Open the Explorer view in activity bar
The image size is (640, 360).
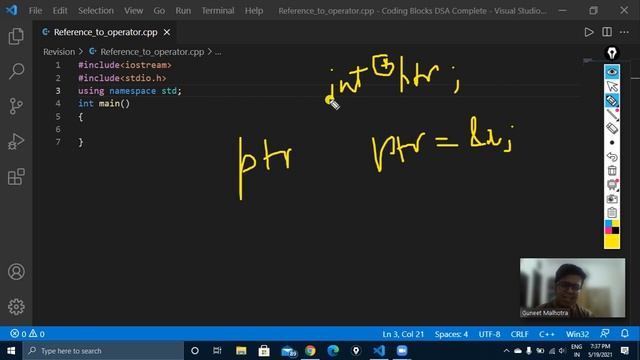click(16, 36)
